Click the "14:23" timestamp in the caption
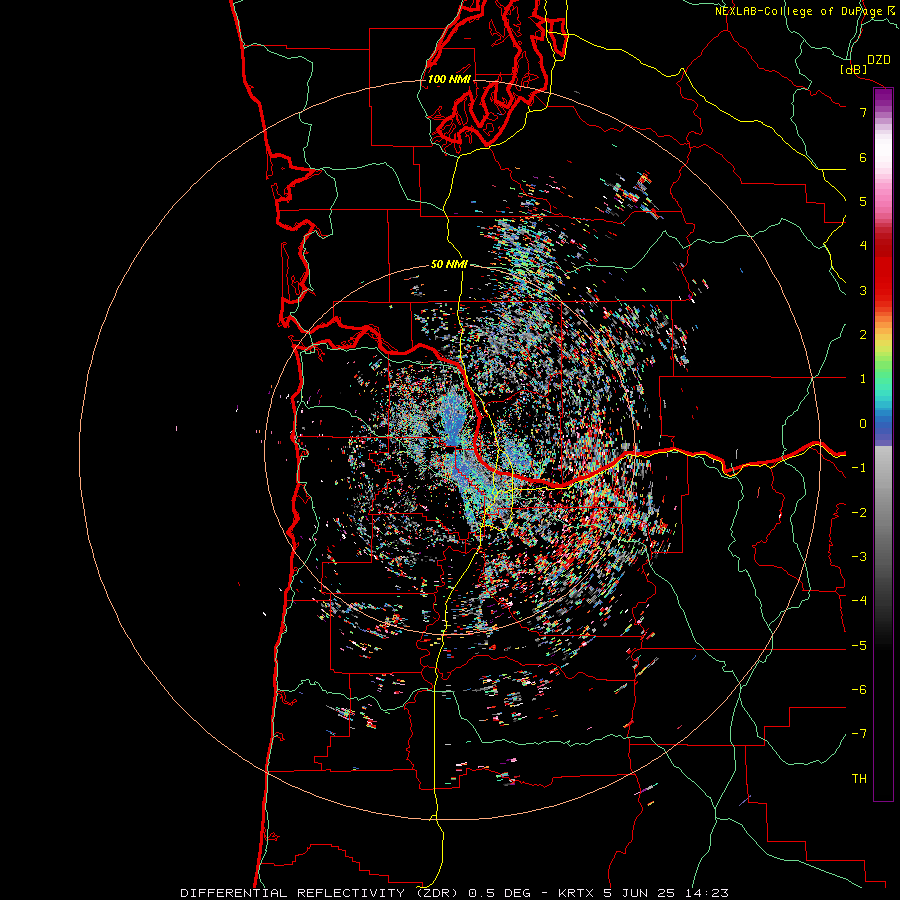This screenshot has height=900, width=900. (706, 893)
